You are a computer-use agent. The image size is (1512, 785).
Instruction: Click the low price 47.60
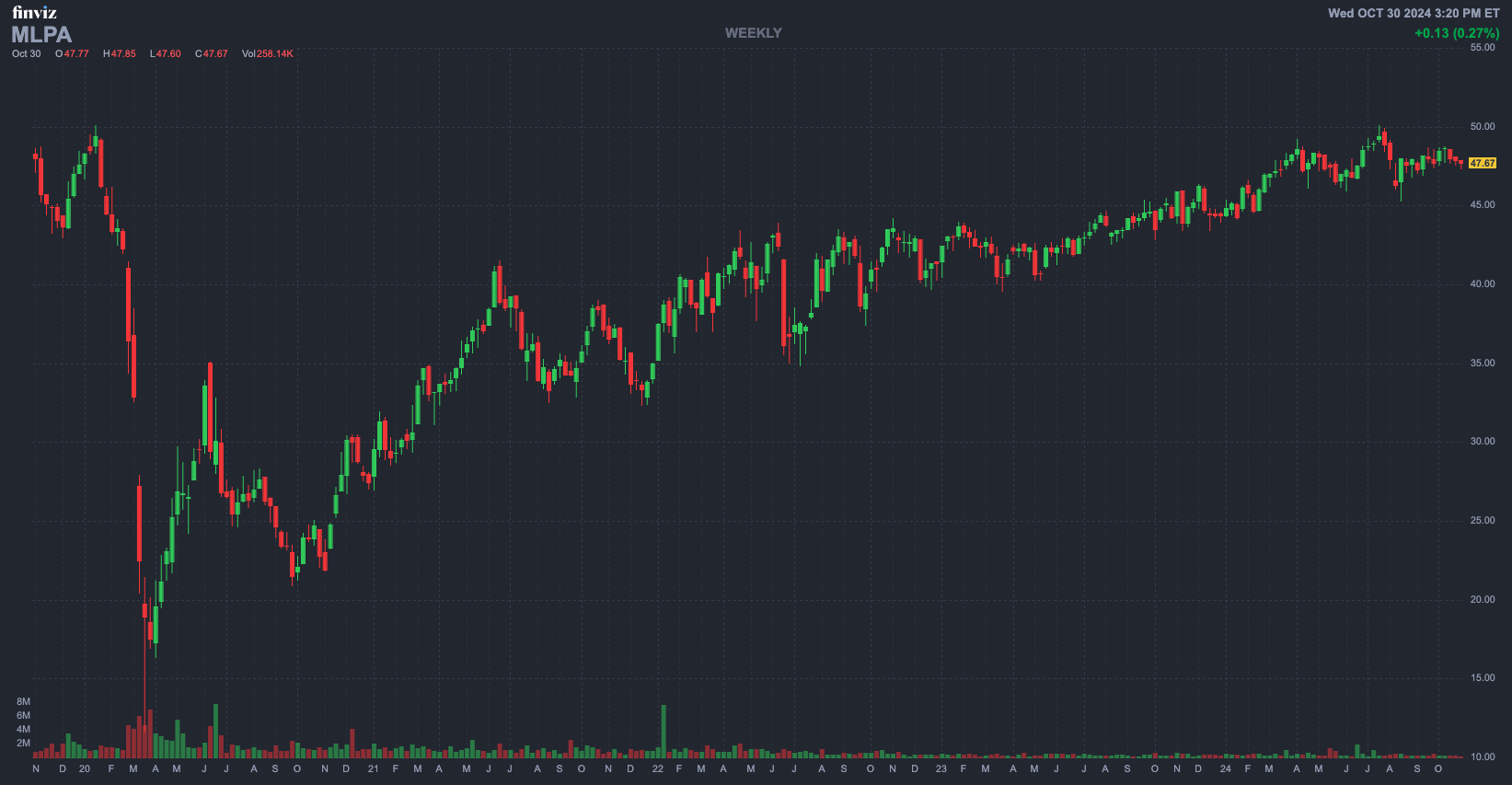tap(168, 53)
